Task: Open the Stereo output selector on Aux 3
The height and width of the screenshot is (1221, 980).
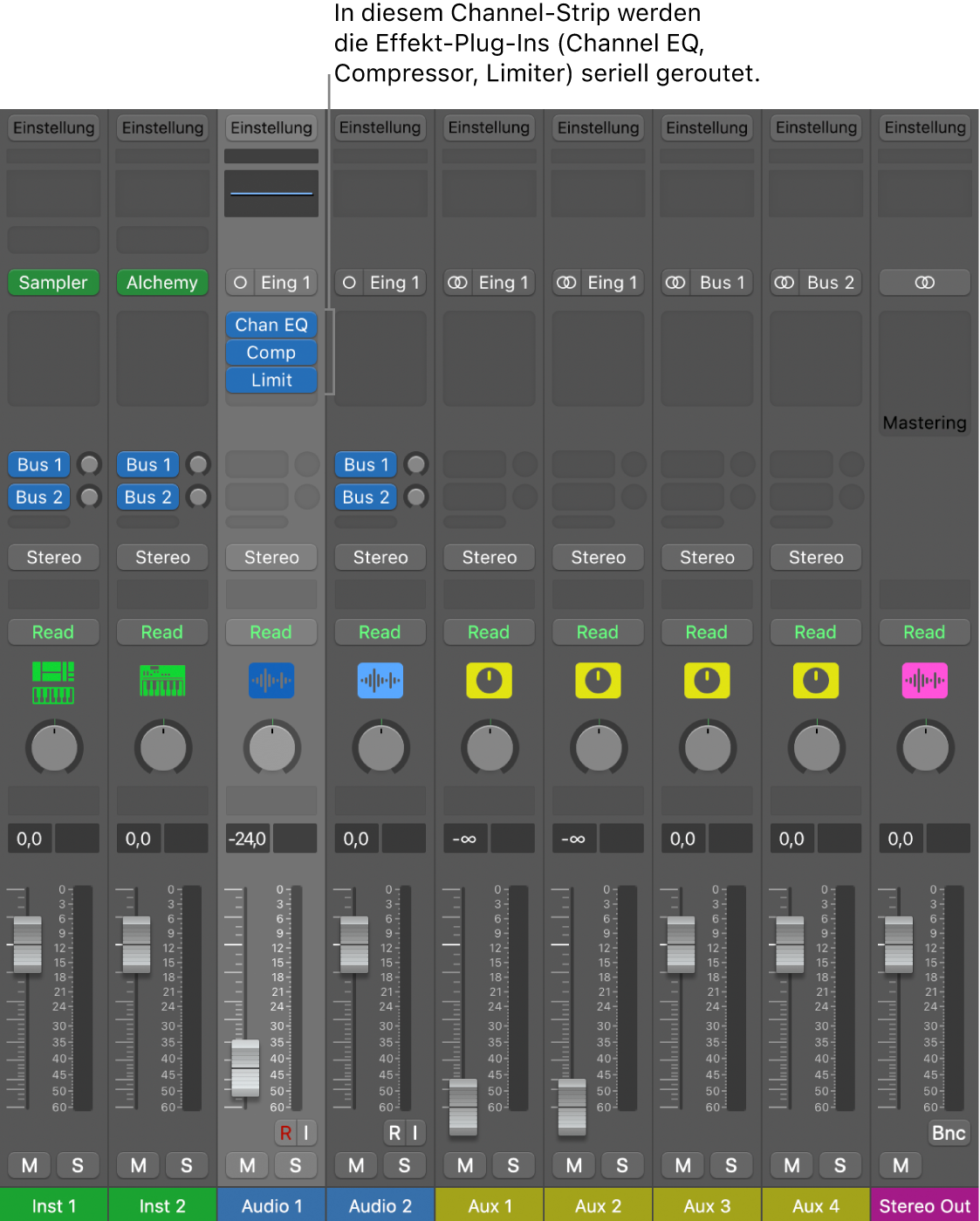Action: [x=706, y=557]
